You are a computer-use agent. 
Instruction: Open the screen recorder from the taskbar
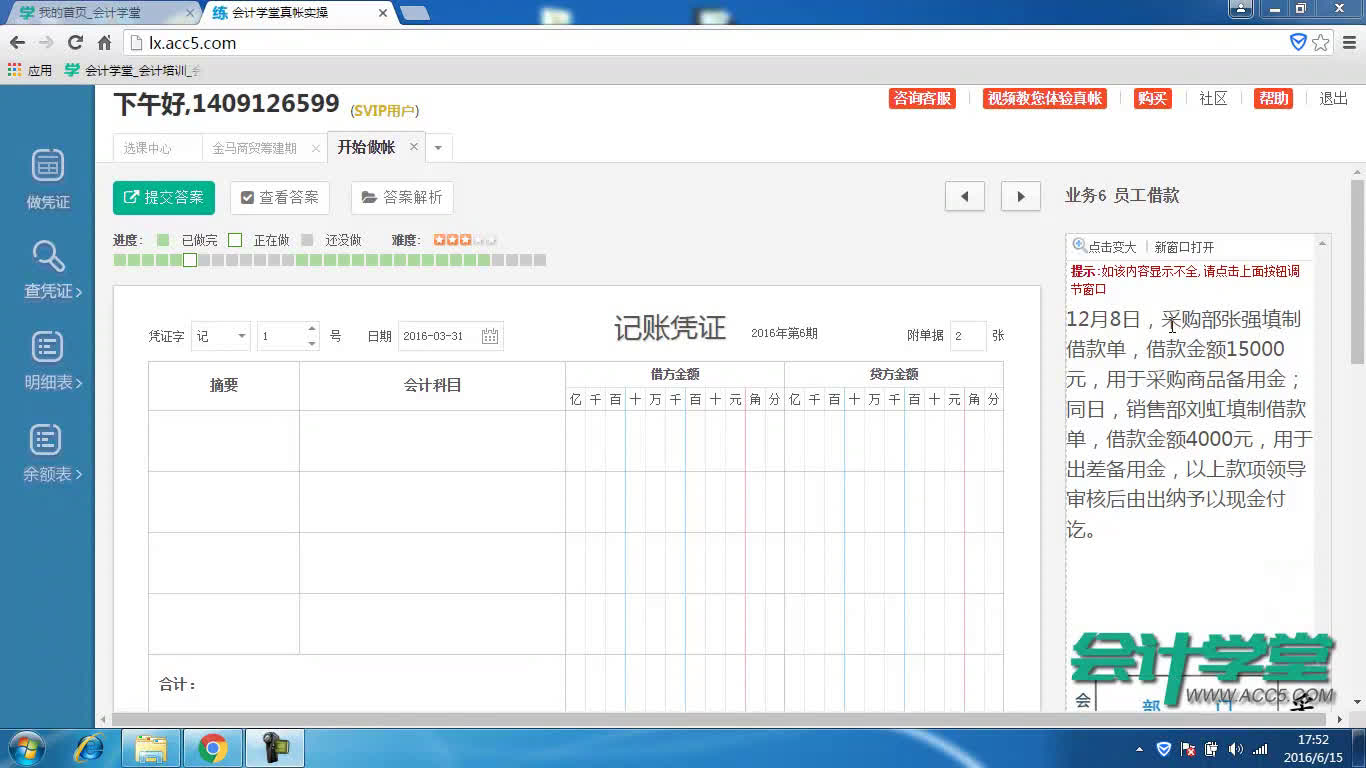click(x=273, y=747)
